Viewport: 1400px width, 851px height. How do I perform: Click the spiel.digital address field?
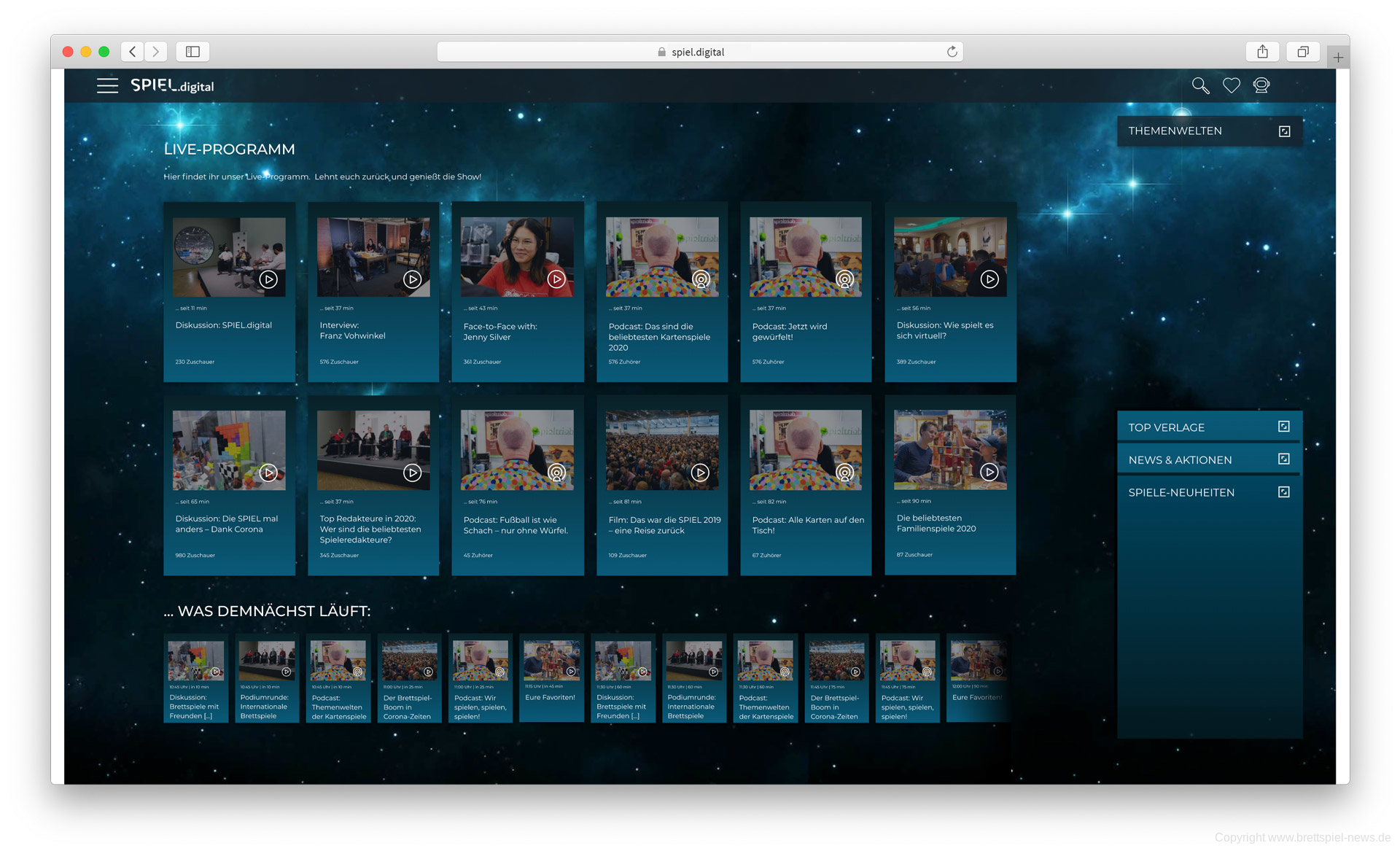tap(698, 52)
